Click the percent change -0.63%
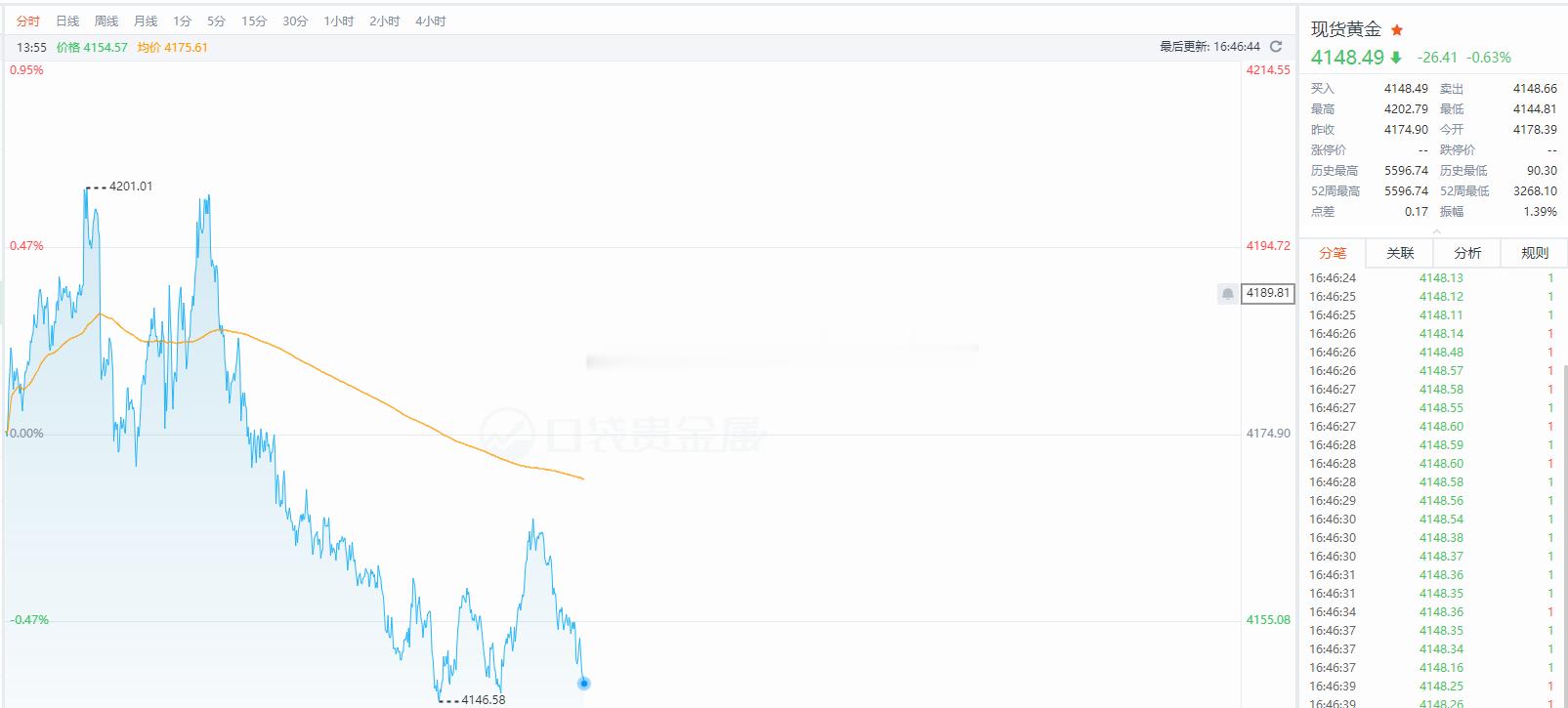This screenshot has width=1568, height=708. point(1489,58)
